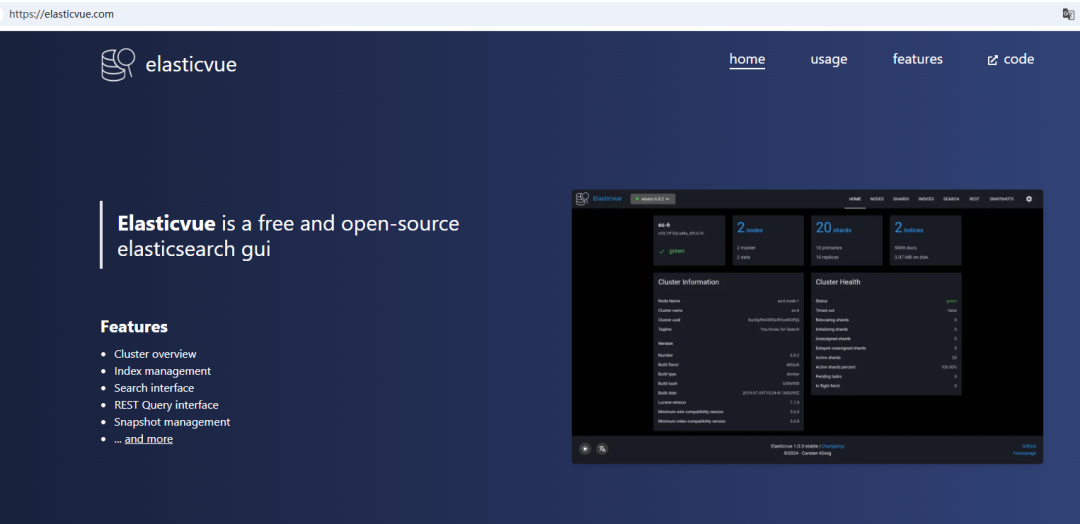Viewport: 1080px width, 524px height.
Task: Click the "Cluster Health" heading in preview
Action: (838, 282)
